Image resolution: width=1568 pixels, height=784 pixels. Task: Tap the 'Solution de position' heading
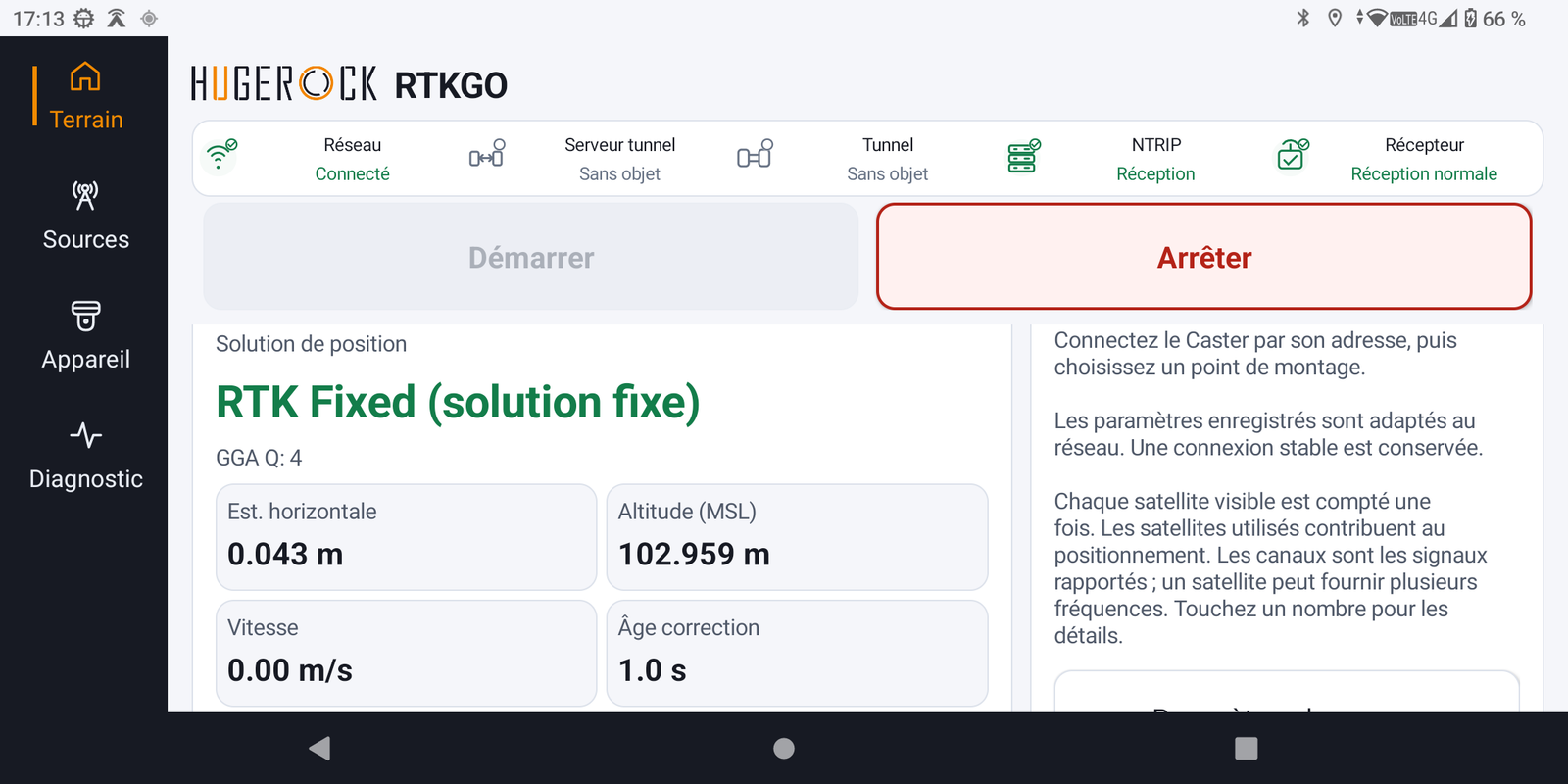coord(311,344)
